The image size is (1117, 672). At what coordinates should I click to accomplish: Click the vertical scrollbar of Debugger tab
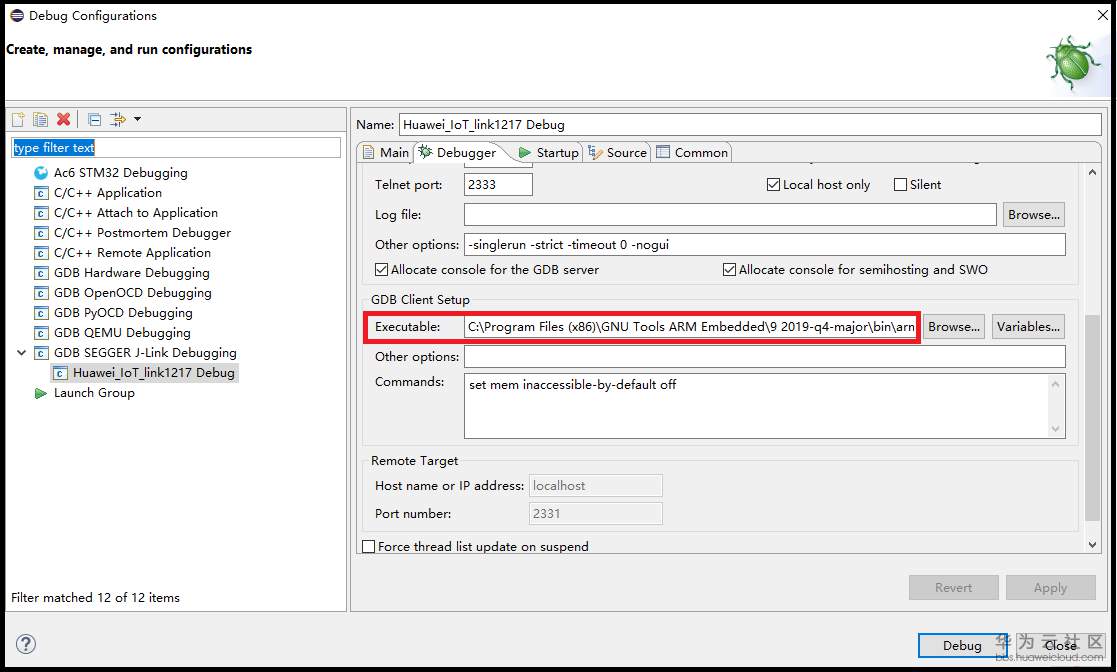tap(1092, 416)
